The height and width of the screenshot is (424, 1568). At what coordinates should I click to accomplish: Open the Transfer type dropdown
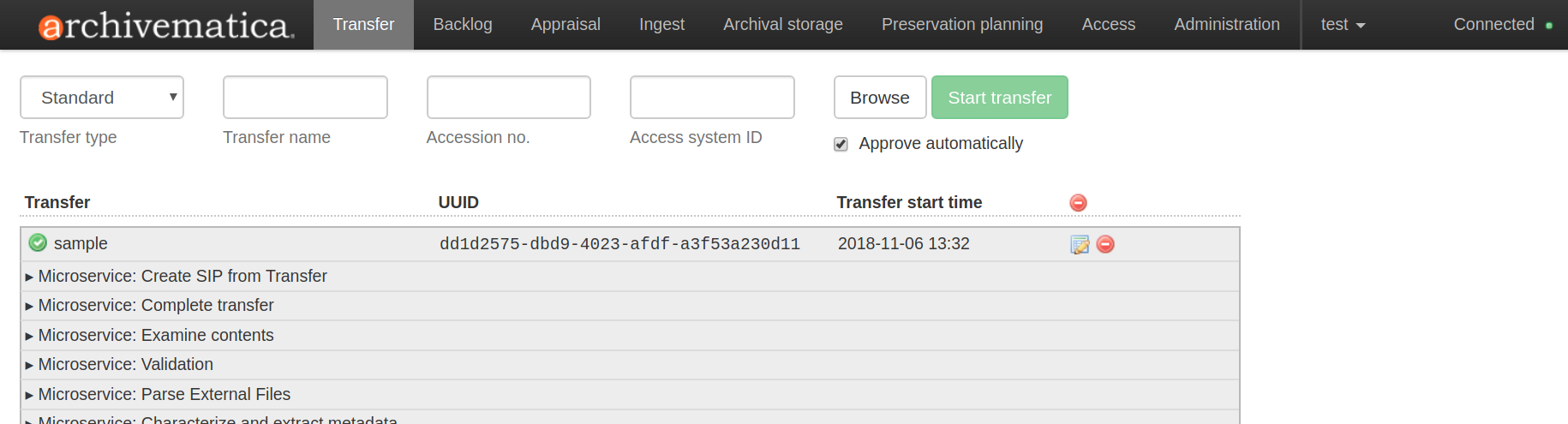point(102,98)
